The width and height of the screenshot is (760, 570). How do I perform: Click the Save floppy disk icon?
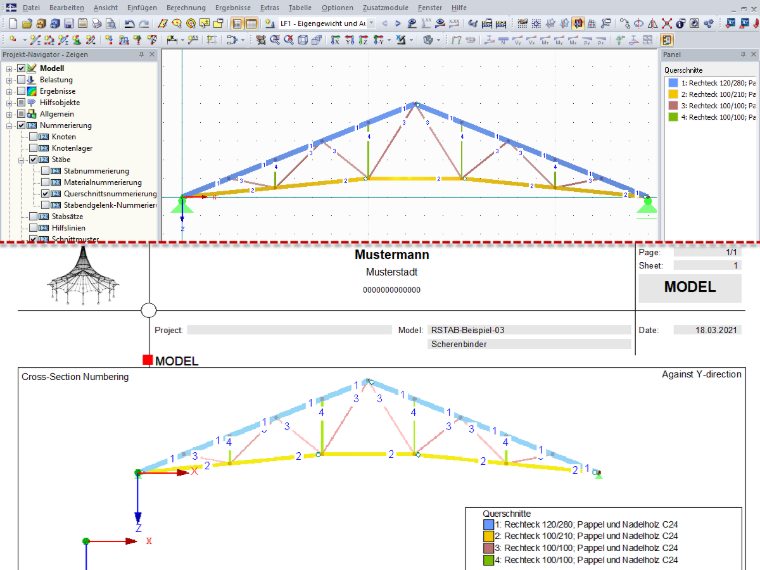point(68,23)
